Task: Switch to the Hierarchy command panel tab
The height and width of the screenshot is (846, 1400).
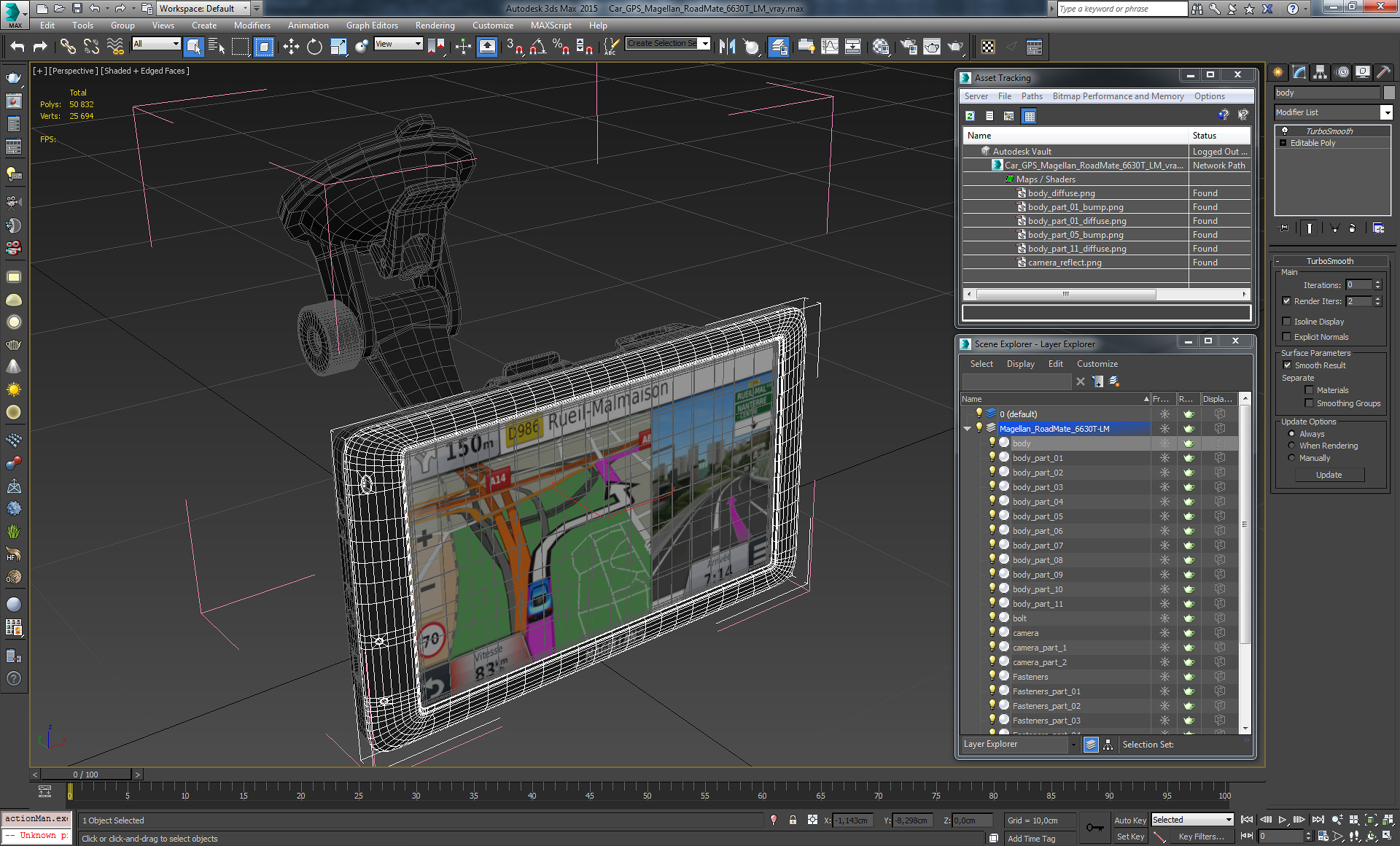Action: (x=1320, y=72)
